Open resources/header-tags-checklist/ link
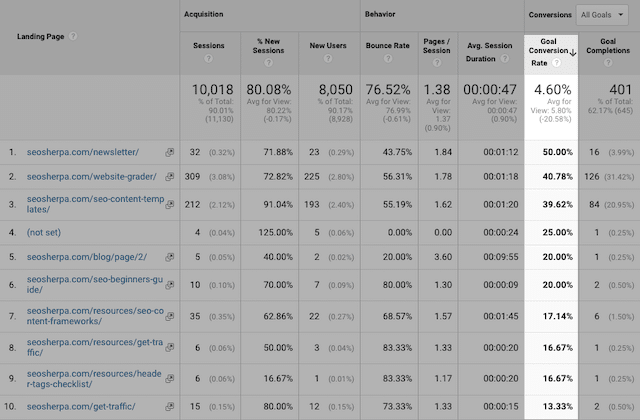This screenshot has height=420, width=640. (x=94, y=379)
